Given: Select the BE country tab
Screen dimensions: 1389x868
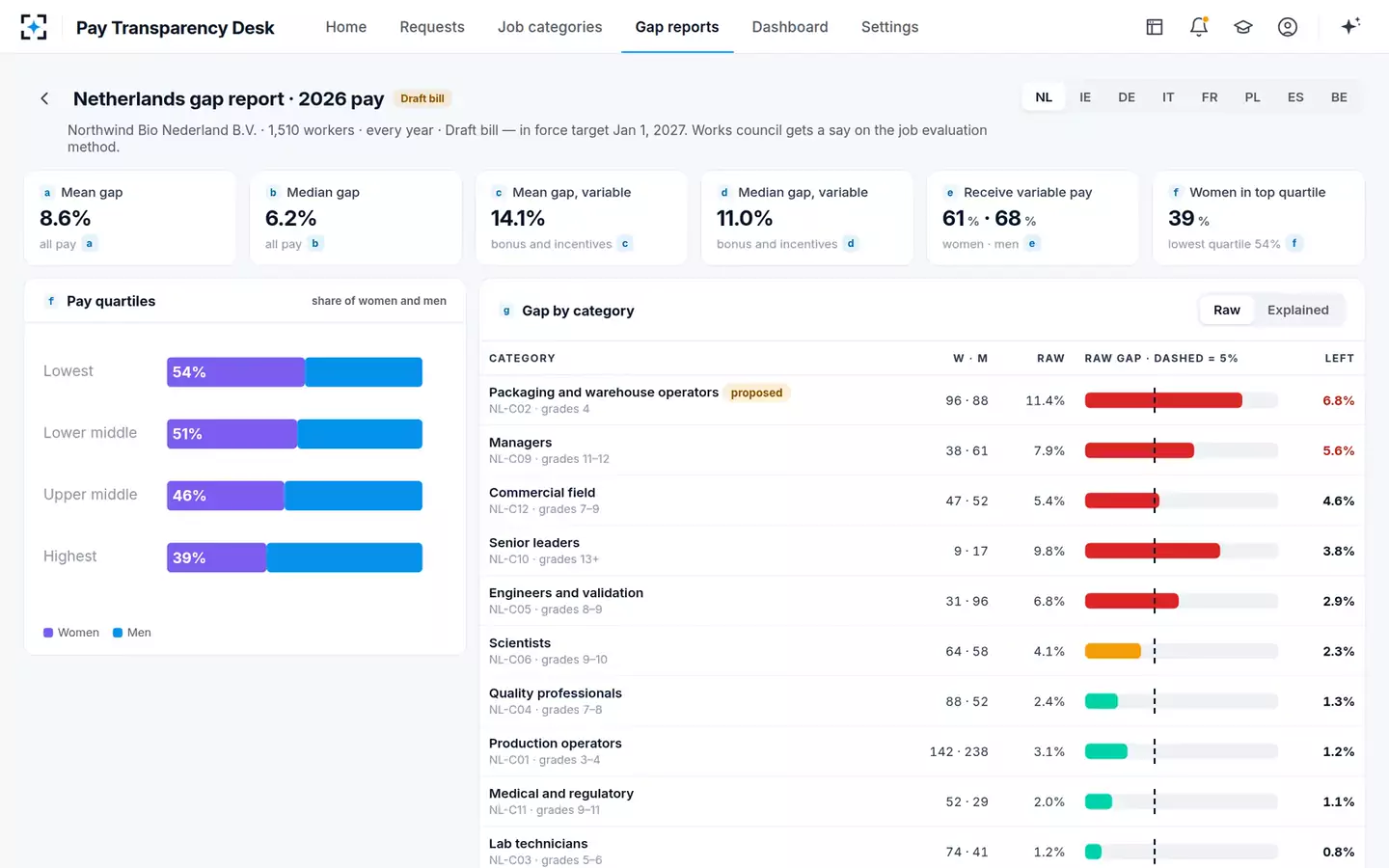Looking at the screenshot, I should tap(1339, 97).
